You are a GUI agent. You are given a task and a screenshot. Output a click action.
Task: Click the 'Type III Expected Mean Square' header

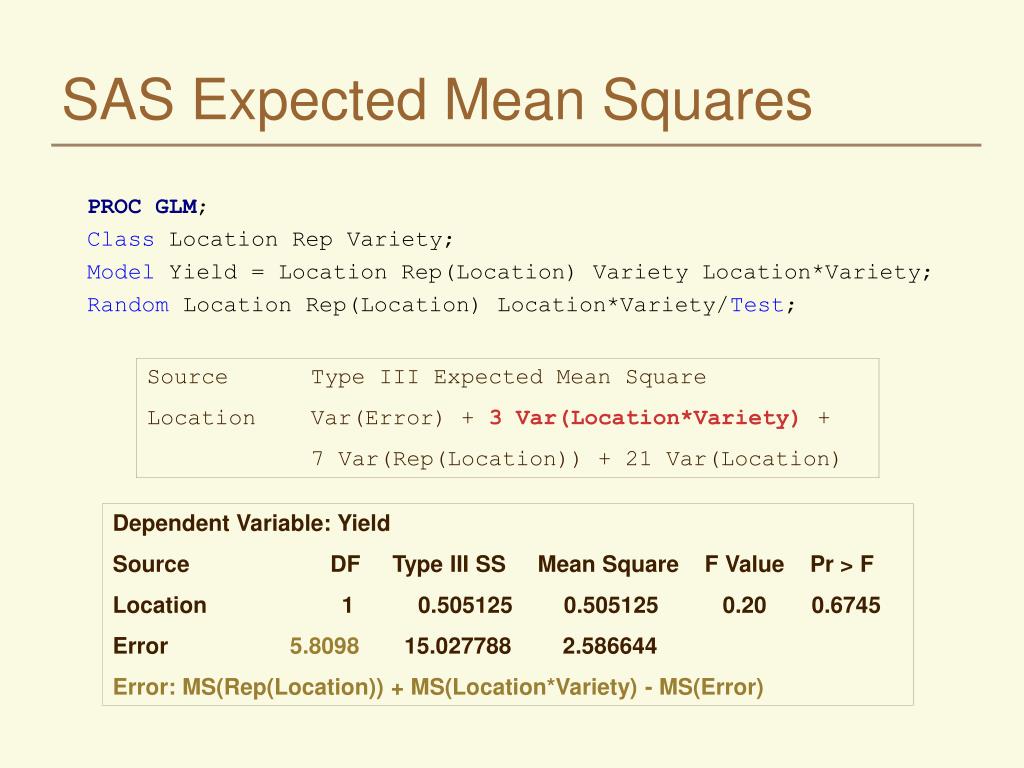(508, 377)
